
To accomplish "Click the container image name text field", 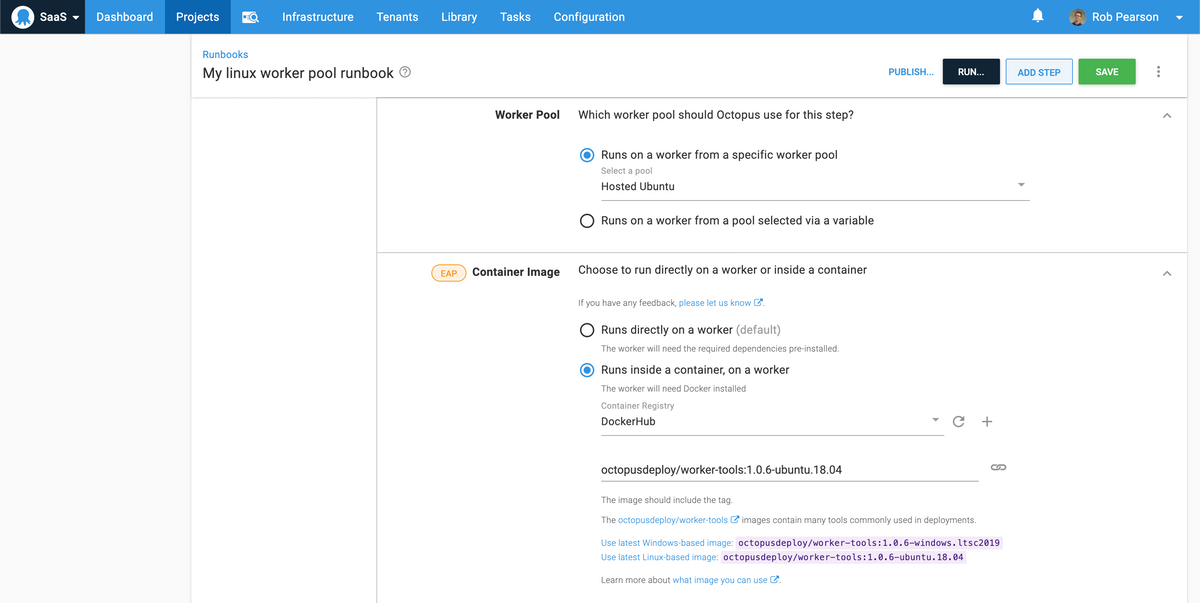I will [x=788, y=469].
